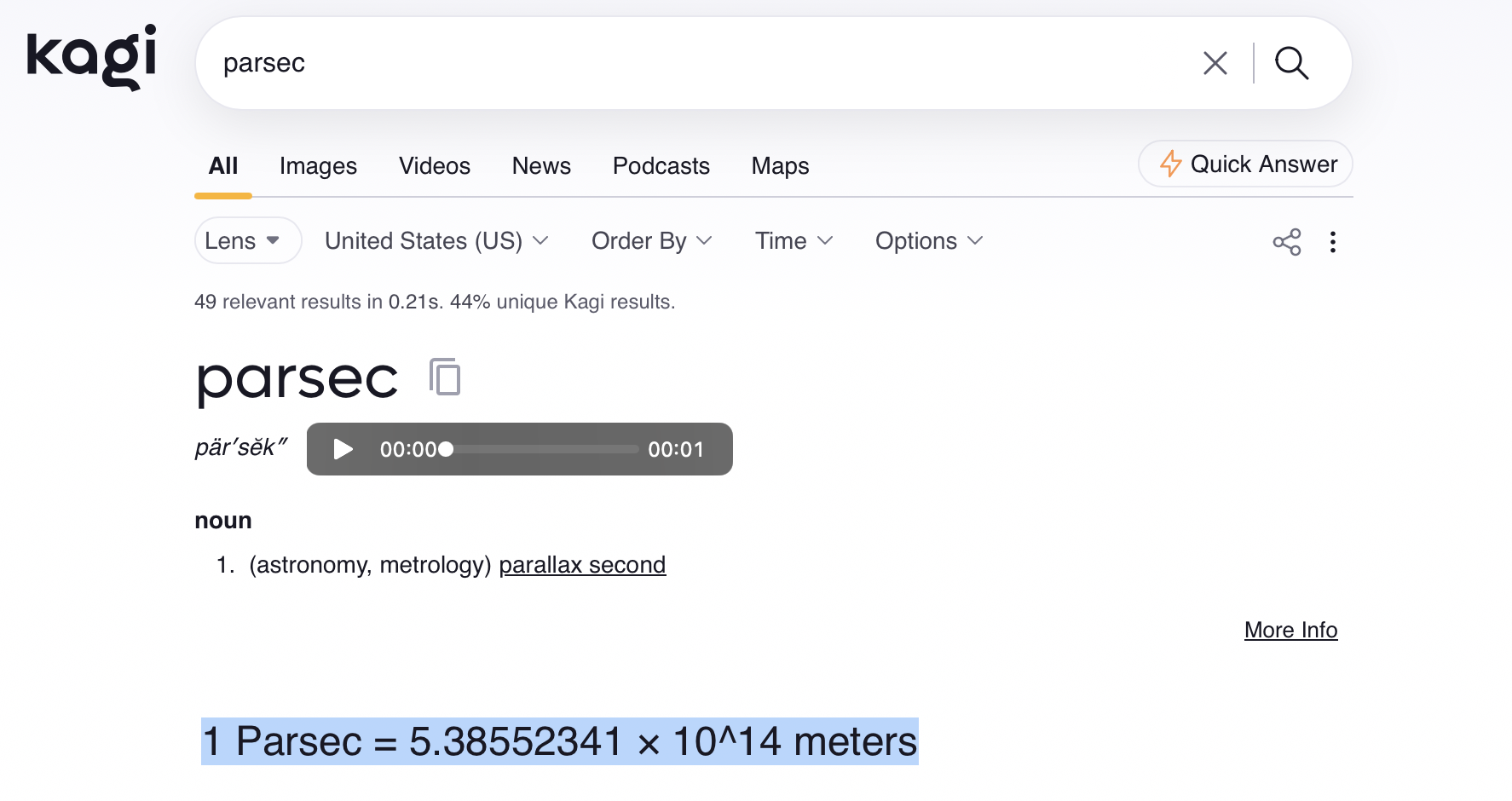The width and height of the screenshot is (1512, 801).
Task: Open the News tab
Action: coord(541,166)
